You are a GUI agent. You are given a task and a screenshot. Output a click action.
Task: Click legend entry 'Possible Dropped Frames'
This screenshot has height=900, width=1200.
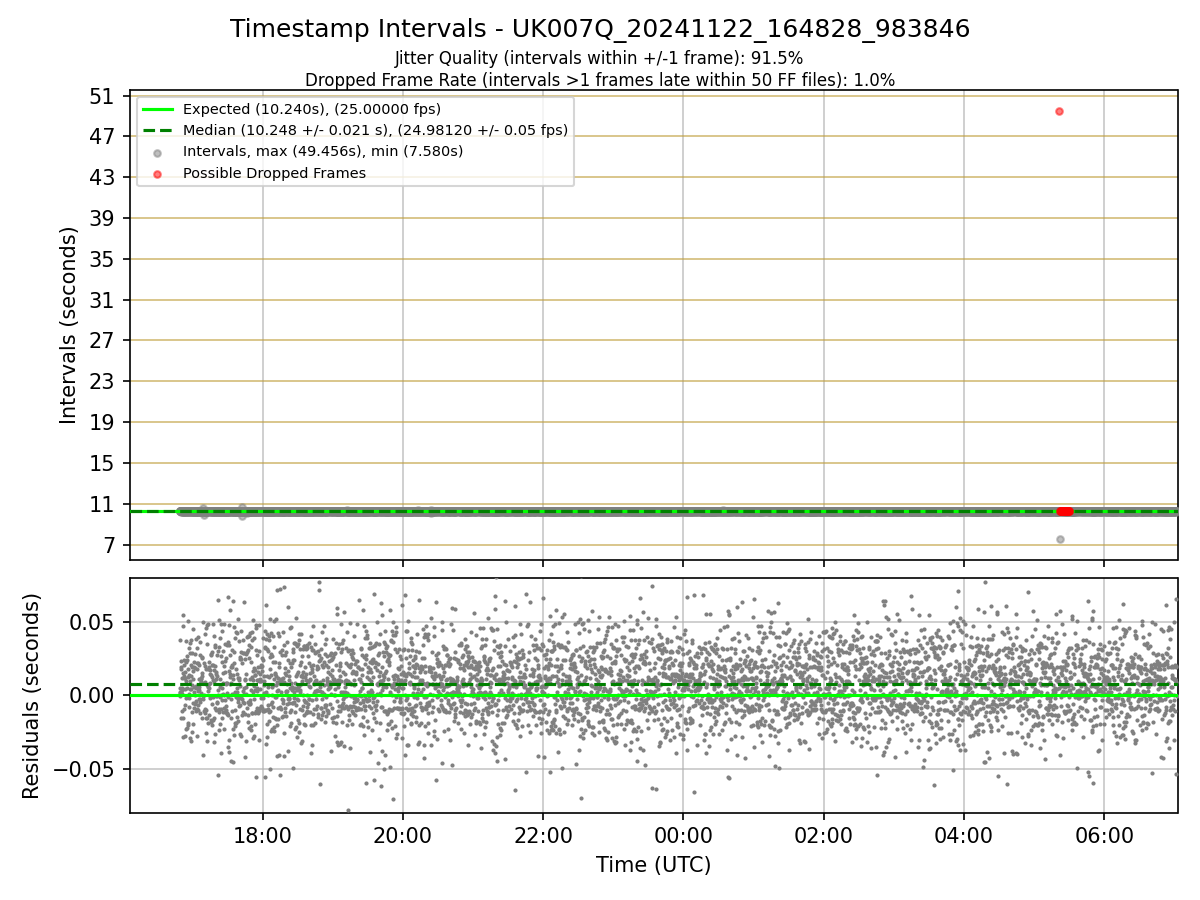(274, 173)
